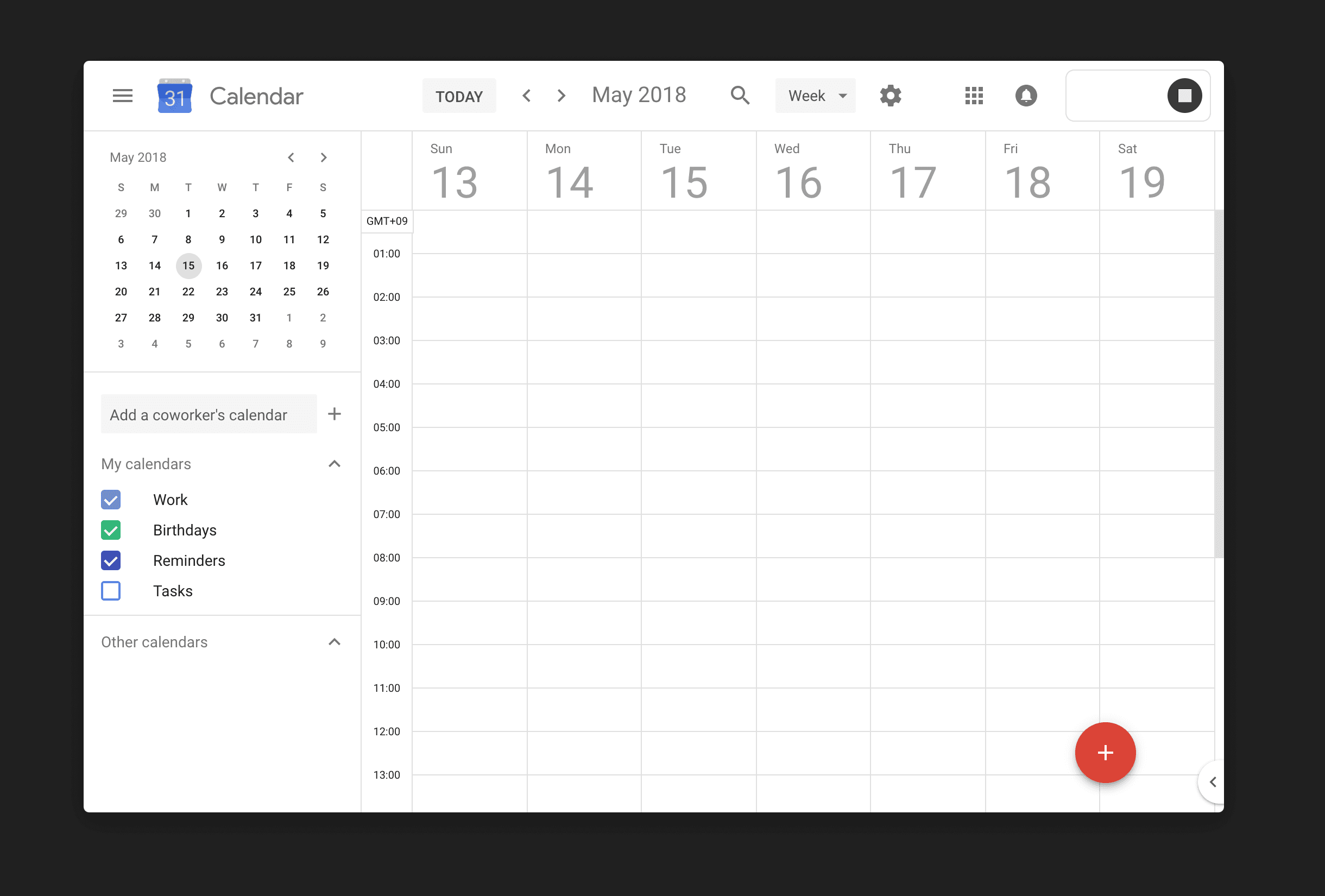Navigate to previous week arrow

(x=527, y=95)
